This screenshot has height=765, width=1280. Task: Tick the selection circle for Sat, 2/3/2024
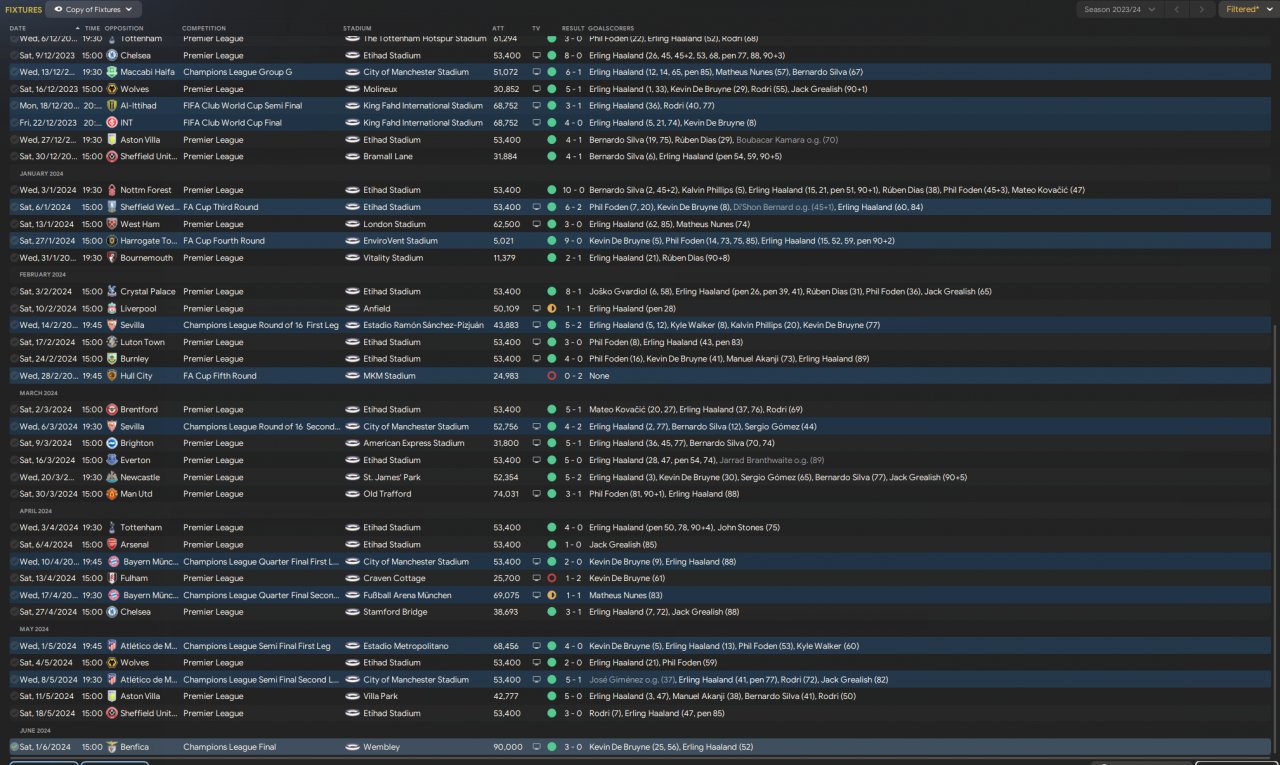pos(14,410)
